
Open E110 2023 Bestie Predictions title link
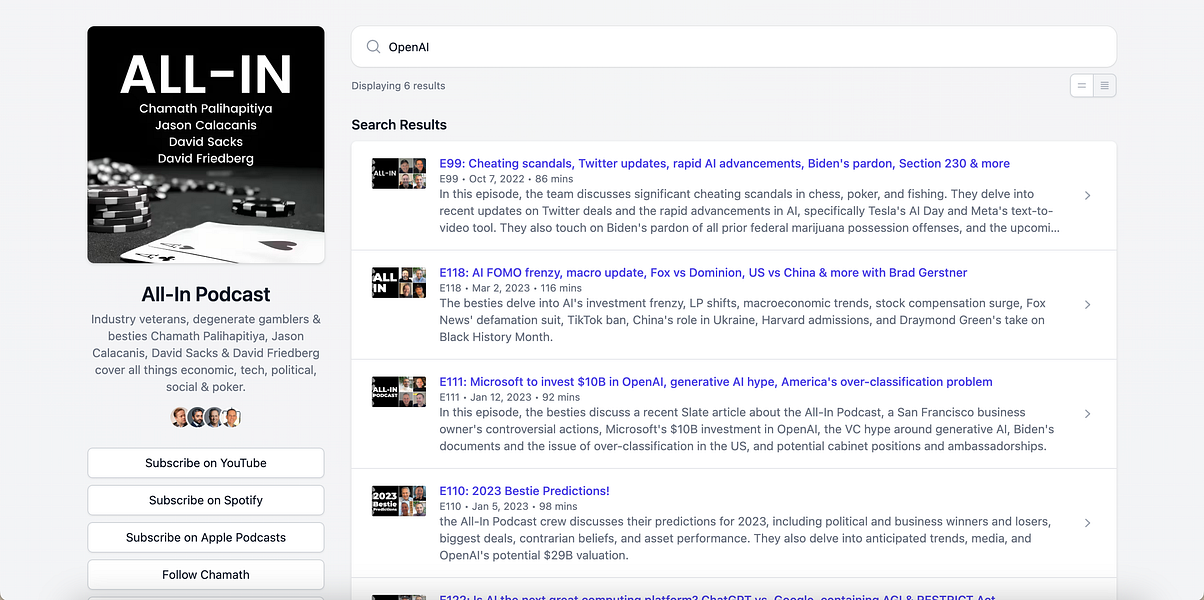pos(524,491)
